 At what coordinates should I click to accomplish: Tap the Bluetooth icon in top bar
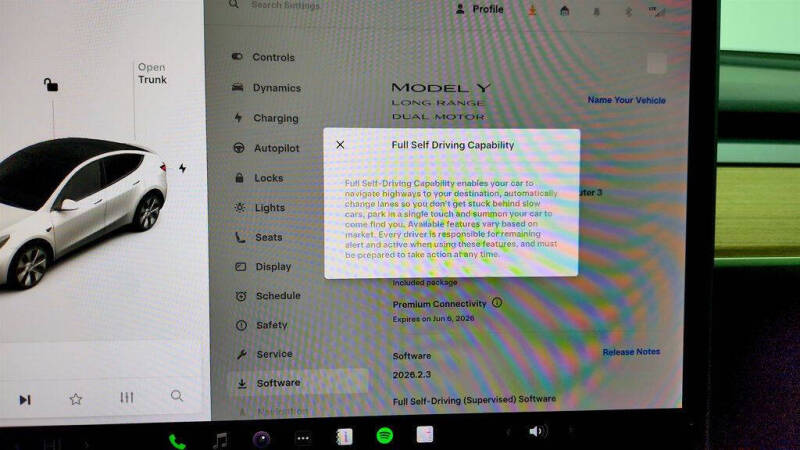click(x=629, y=11)
